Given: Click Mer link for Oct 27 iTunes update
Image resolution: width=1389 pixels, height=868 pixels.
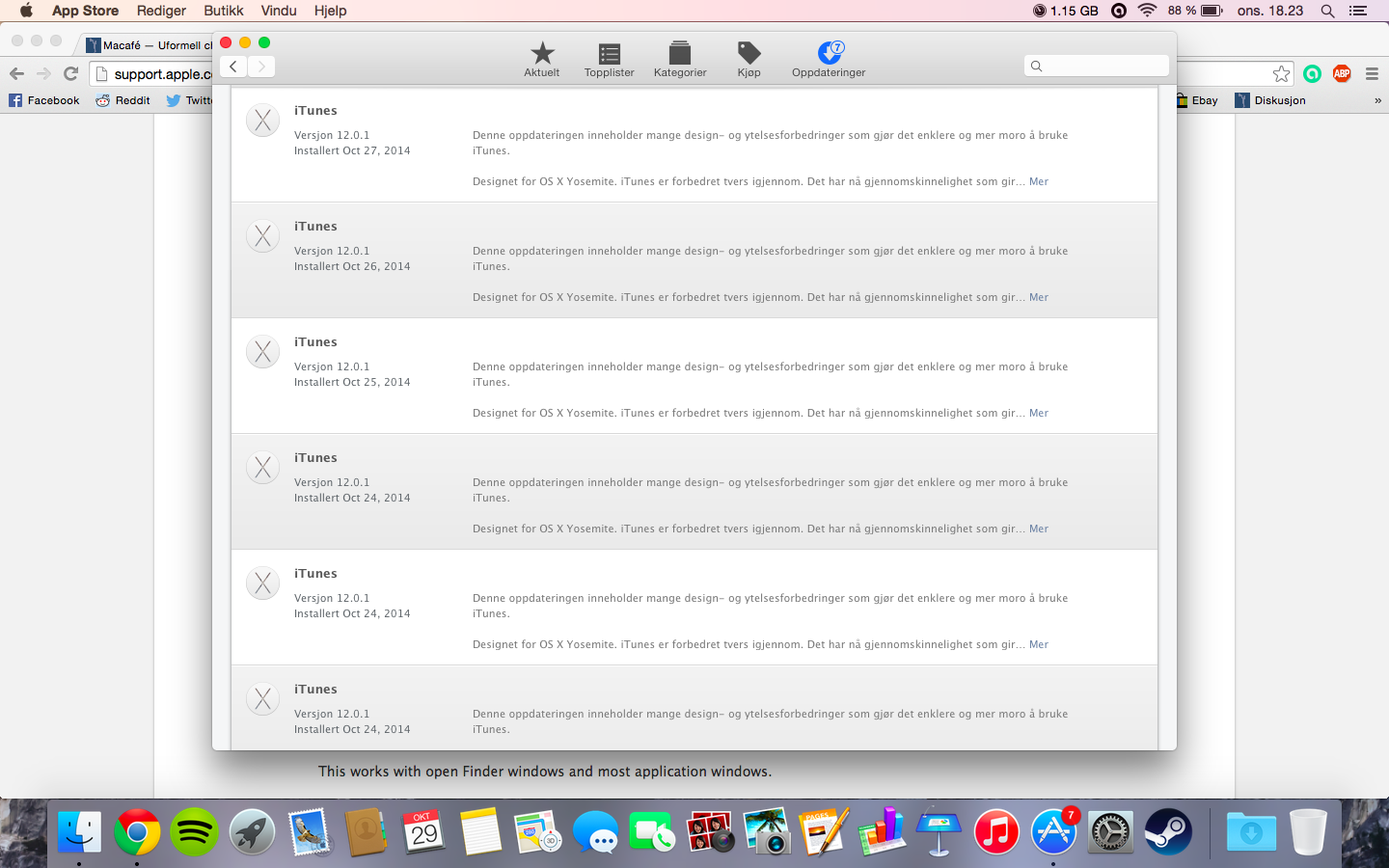Looking at the screenshot, I should click(1039, 181).
